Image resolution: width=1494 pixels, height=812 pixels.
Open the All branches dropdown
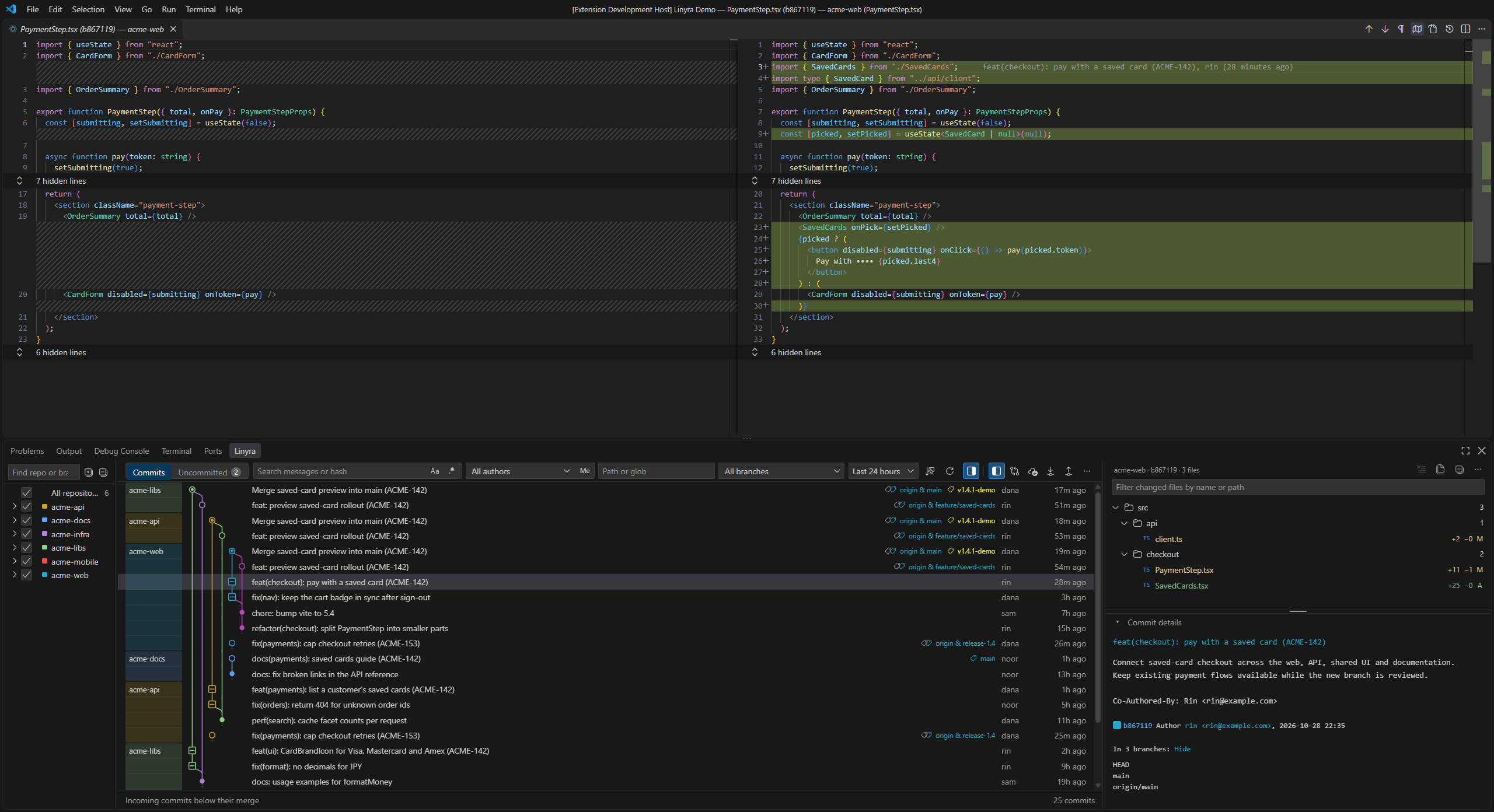[781, 471]
